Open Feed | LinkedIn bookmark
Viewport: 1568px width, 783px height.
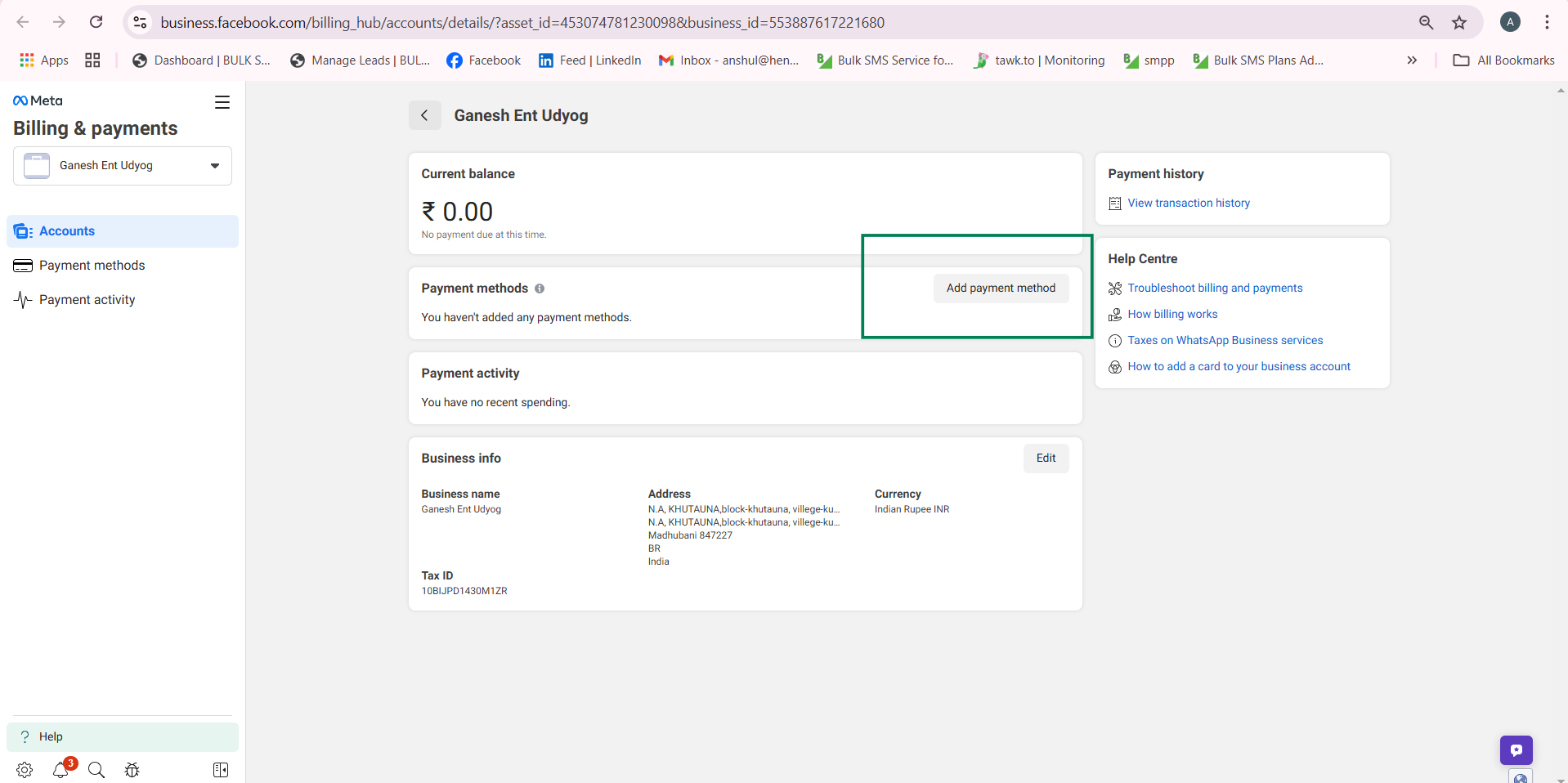tap(589, 60)
